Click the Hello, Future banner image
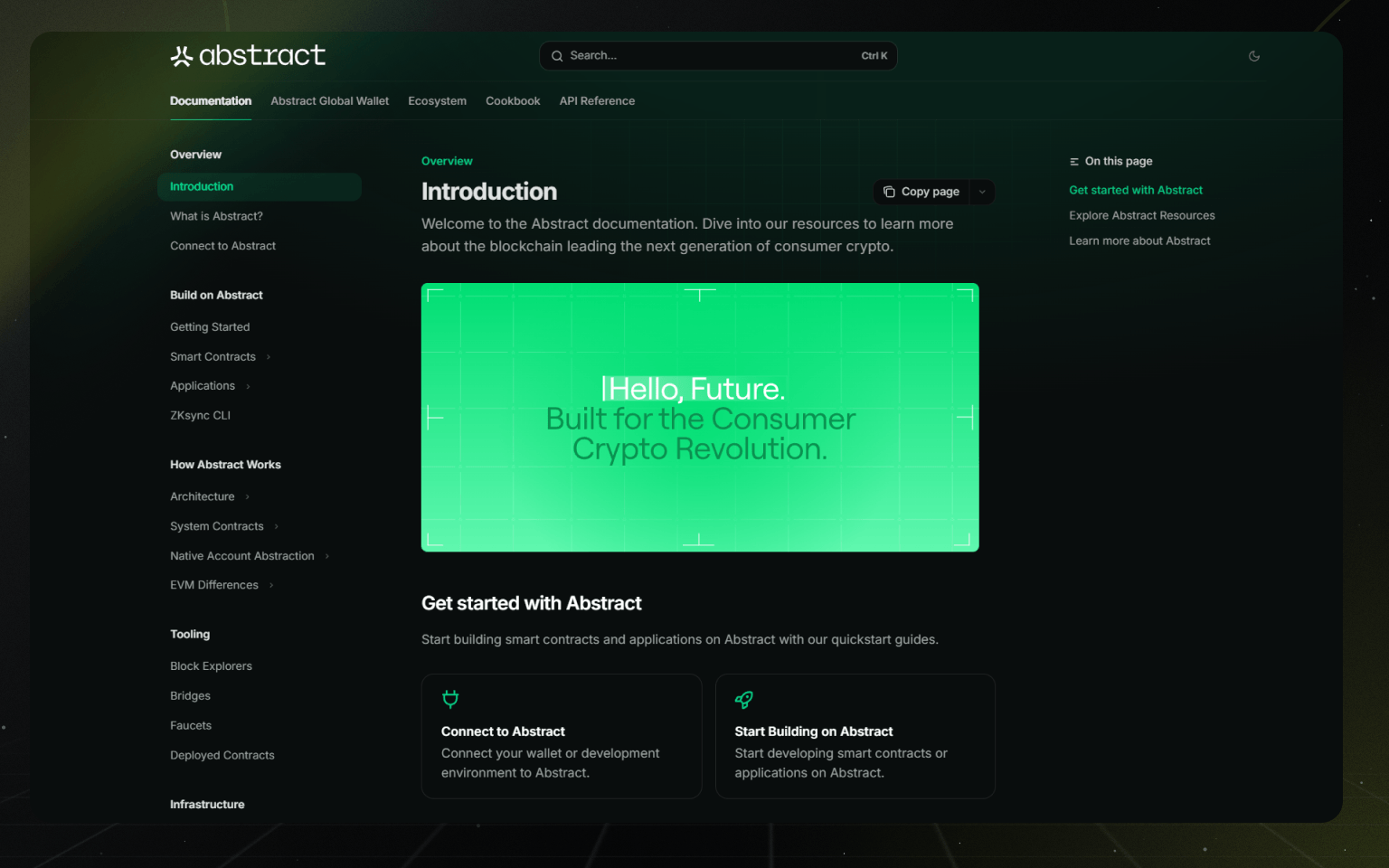The height and width of the screenshot is (868, 1389). pyautogui.click(x=700, y=417)
